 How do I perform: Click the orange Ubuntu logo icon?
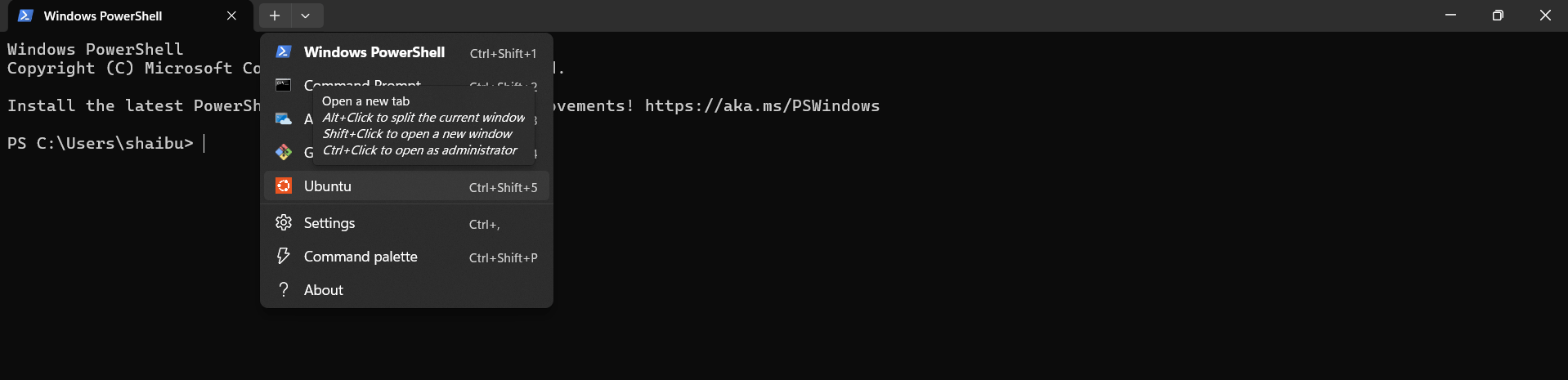[x=284, y=186]
